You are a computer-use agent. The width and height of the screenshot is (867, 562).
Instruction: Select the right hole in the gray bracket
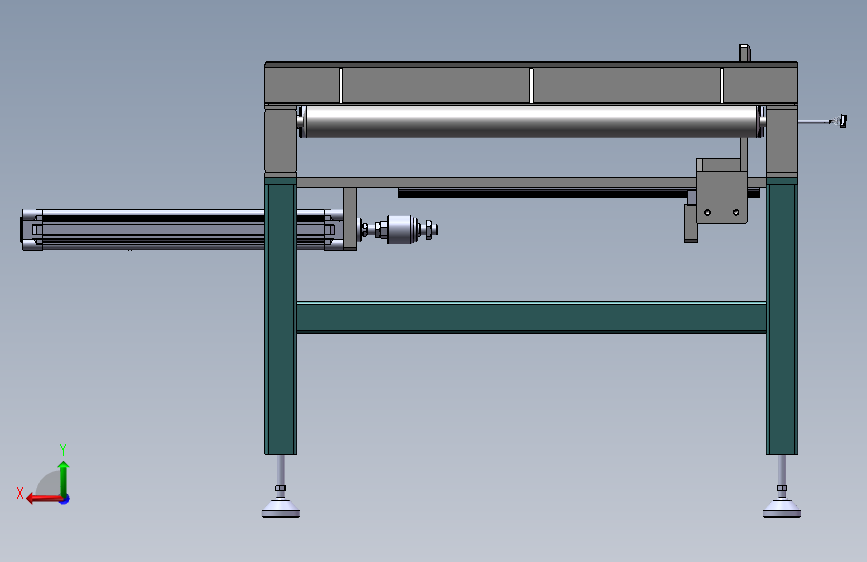(736, 212)
